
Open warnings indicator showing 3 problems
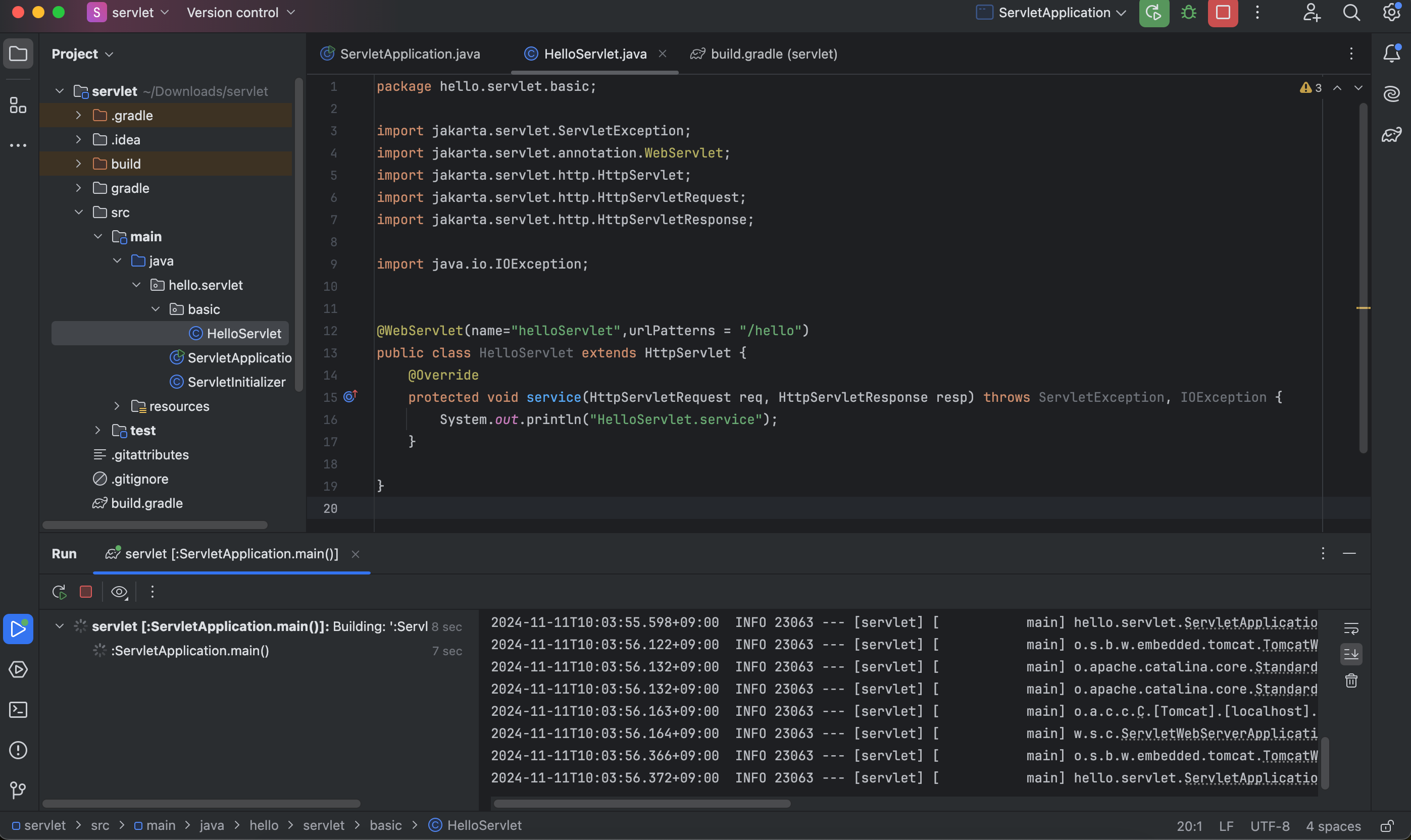point(1311,88)
